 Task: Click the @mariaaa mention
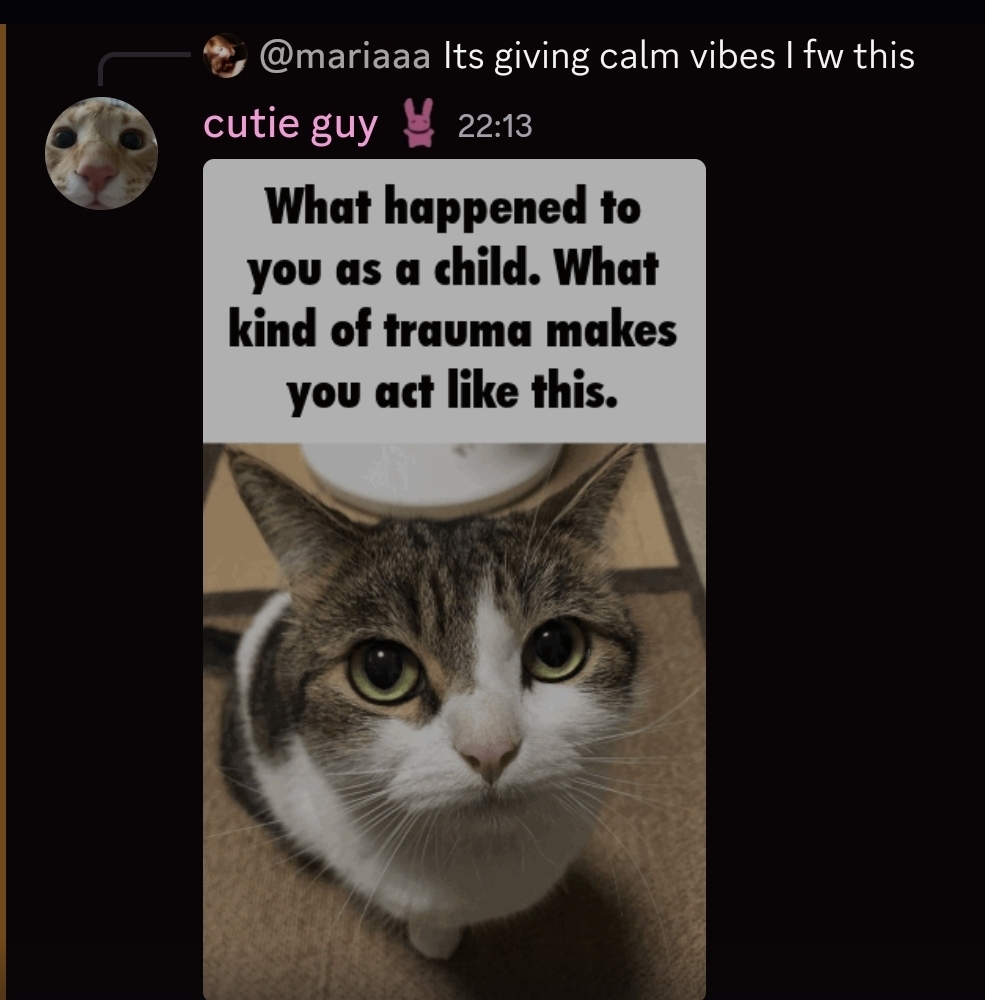point(344,56)
